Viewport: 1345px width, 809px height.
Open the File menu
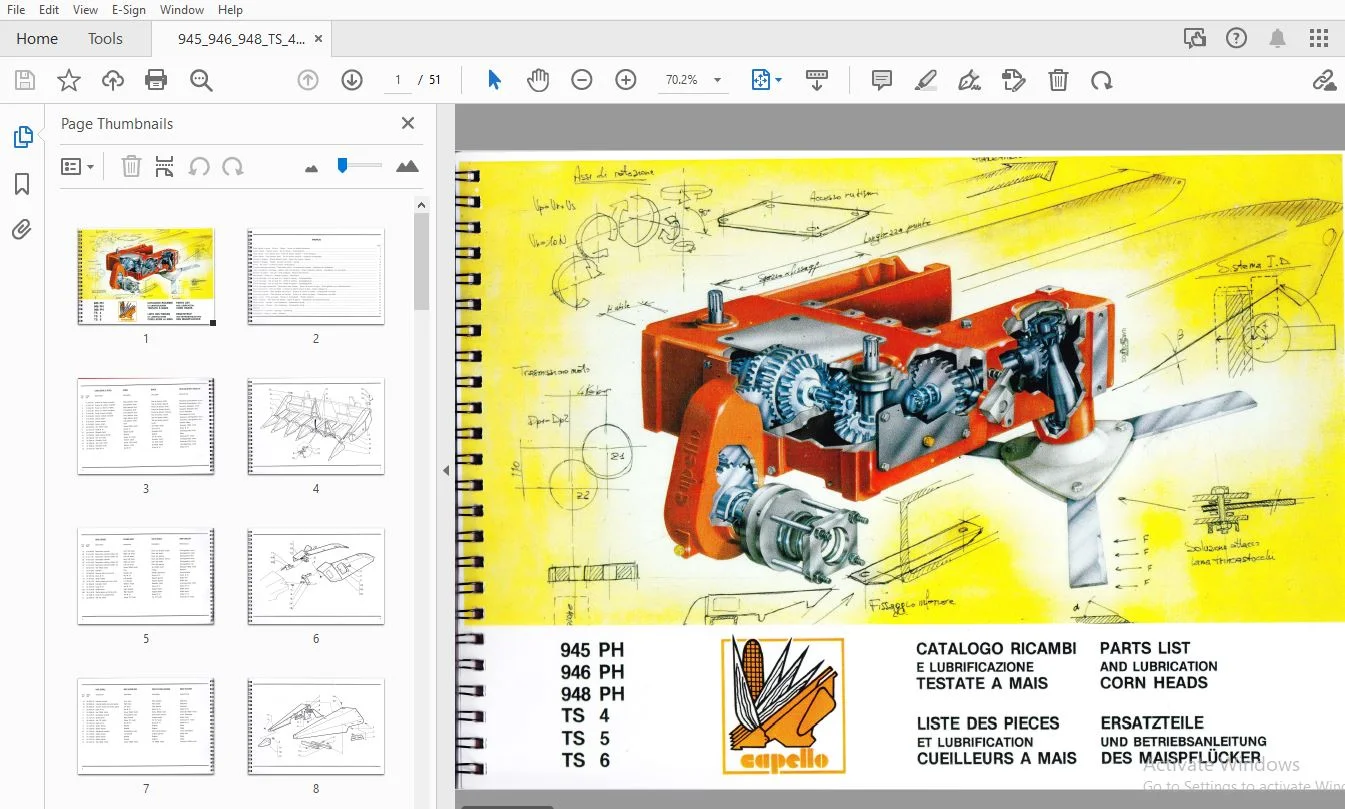(16, 9)
